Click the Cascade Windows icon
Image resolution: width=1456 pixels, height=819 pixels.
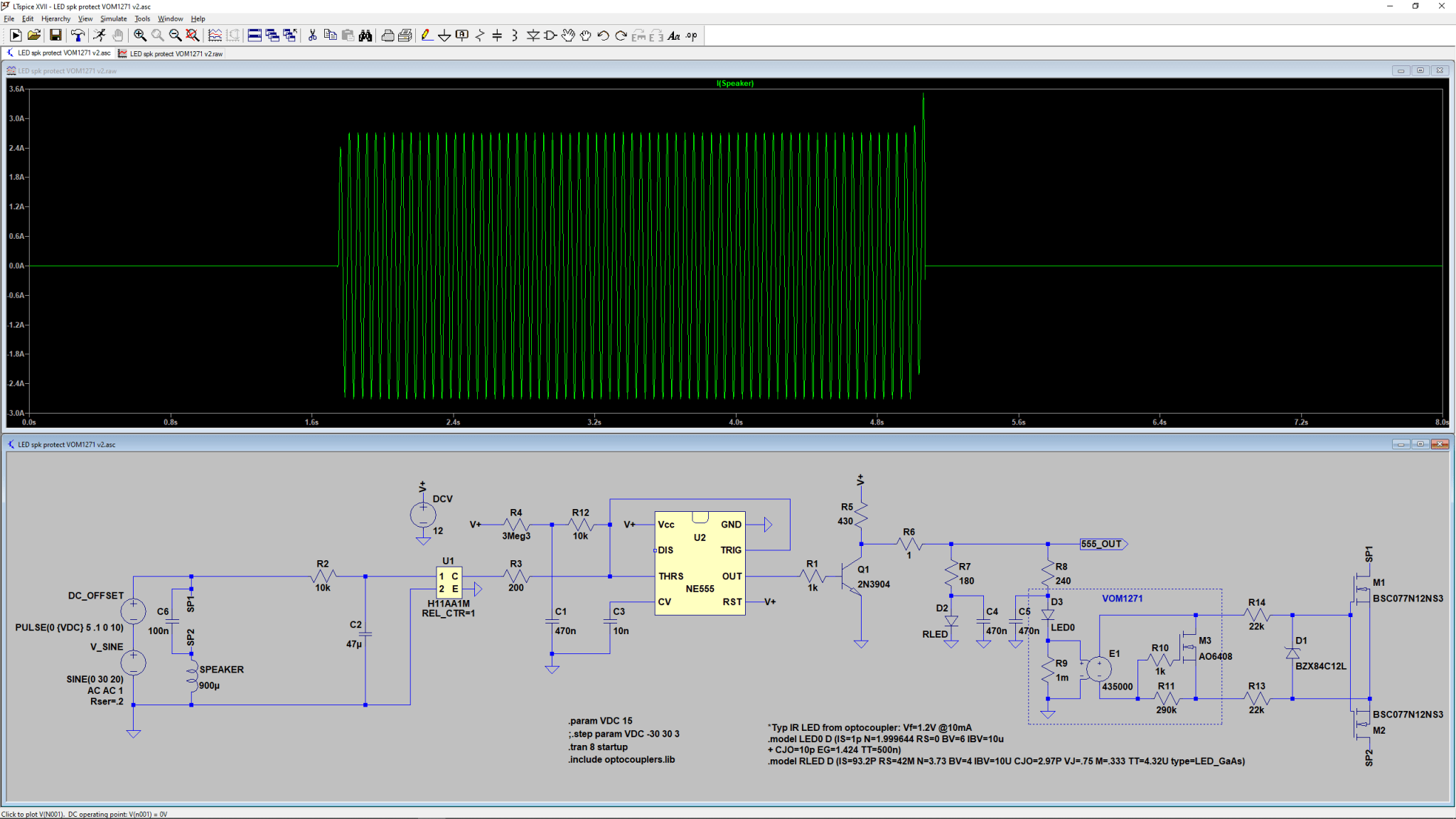(272, 36)
